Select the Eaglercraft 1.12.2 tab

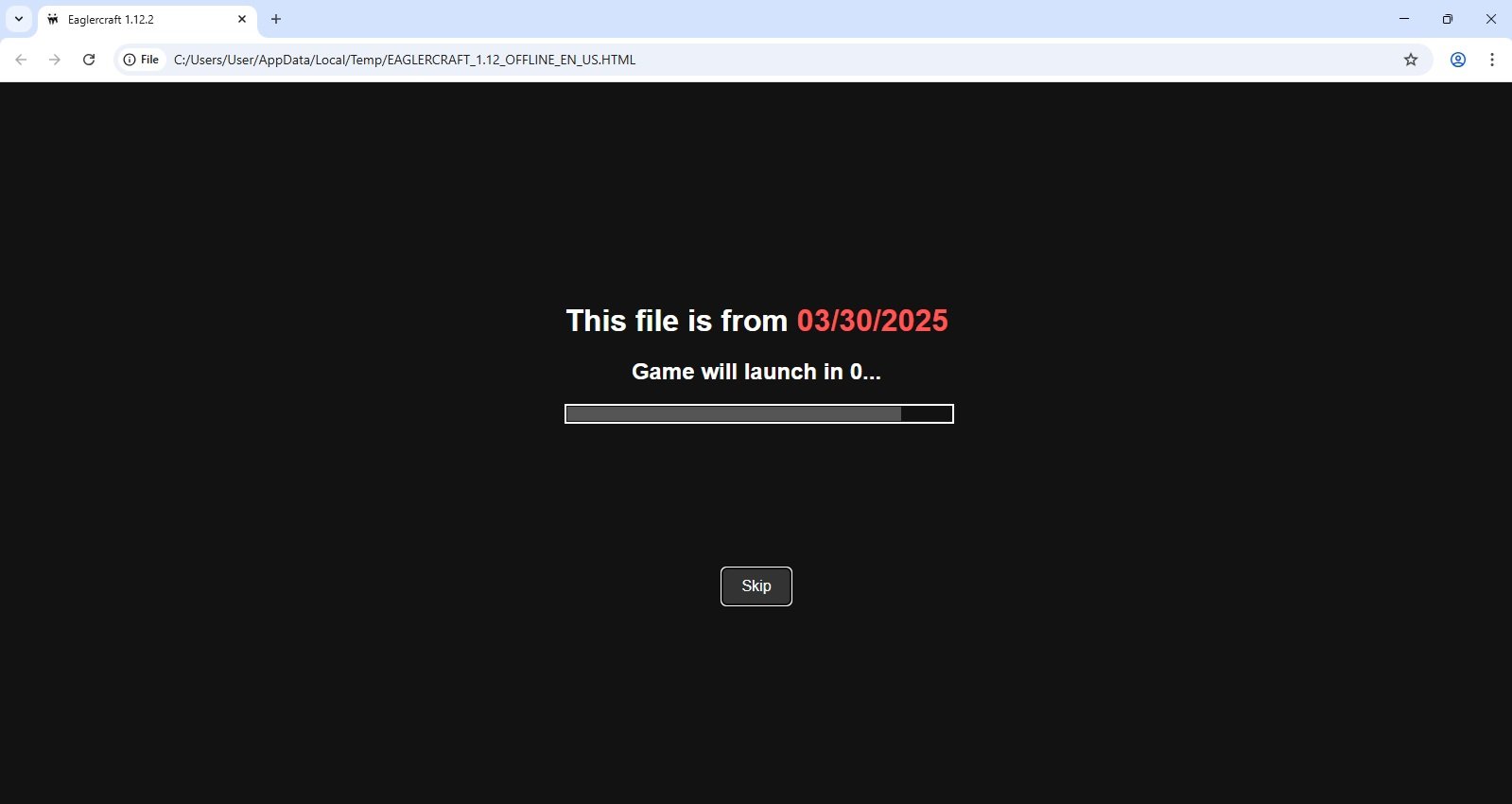coord(147,19)
